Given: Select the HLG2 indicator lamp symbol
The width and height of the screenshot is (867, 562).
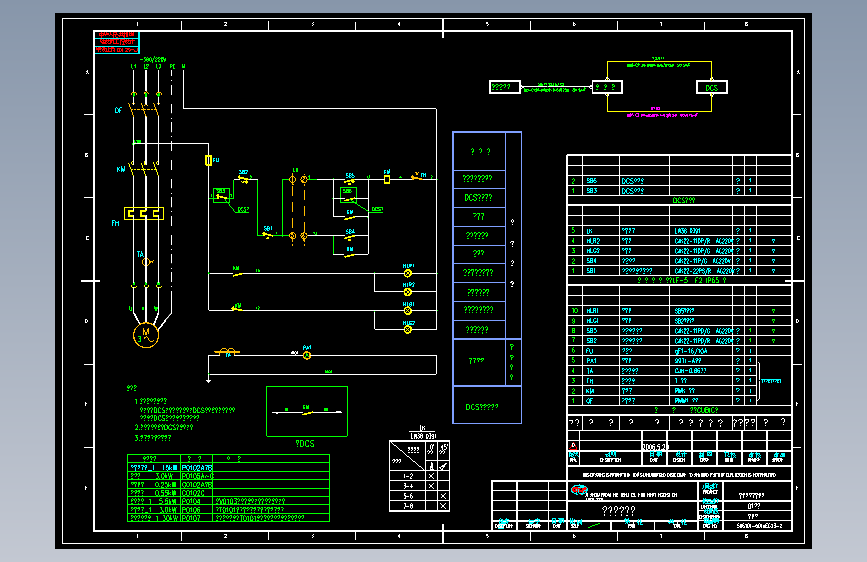Looking at the screenshot, I should (x=408, y=330).
